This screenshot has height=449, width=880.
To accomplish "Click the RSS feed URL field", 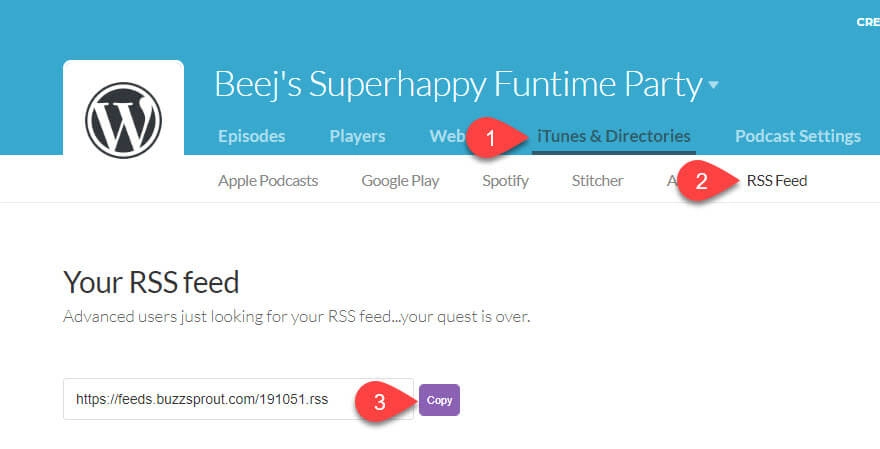I will coord(210,399).
